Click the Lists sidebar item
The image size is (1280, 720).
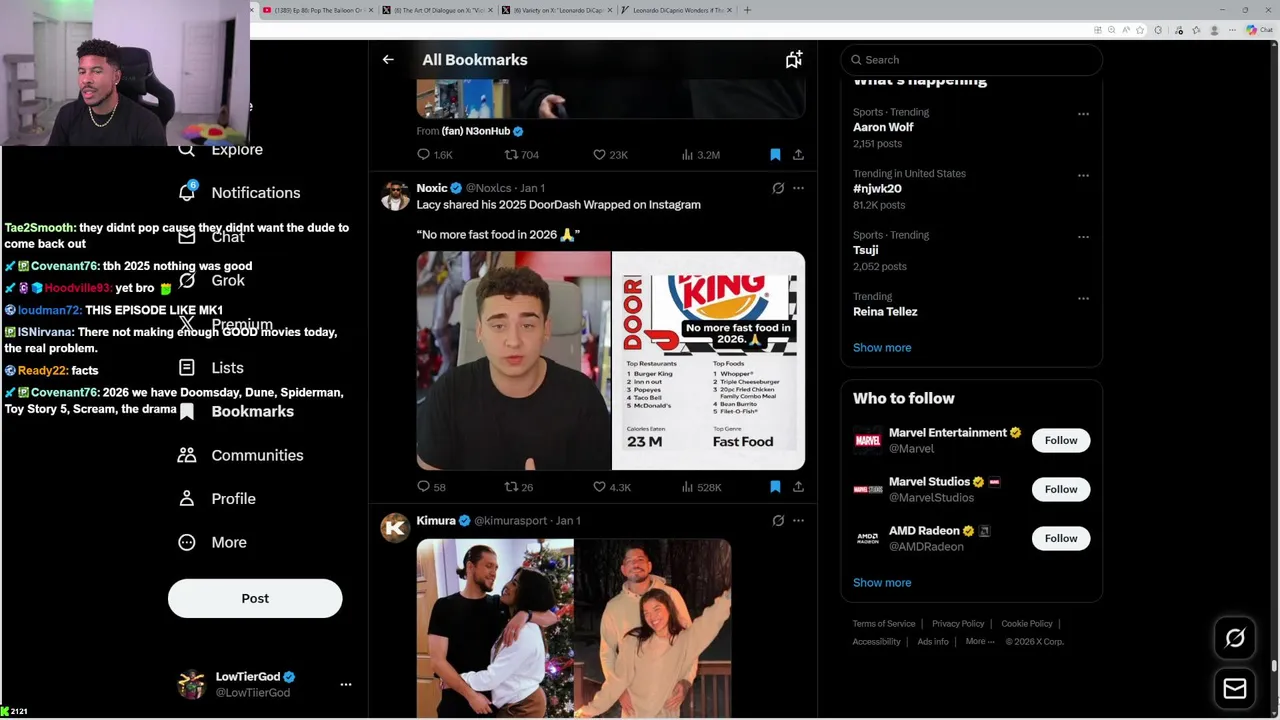(x=228, y=368)
